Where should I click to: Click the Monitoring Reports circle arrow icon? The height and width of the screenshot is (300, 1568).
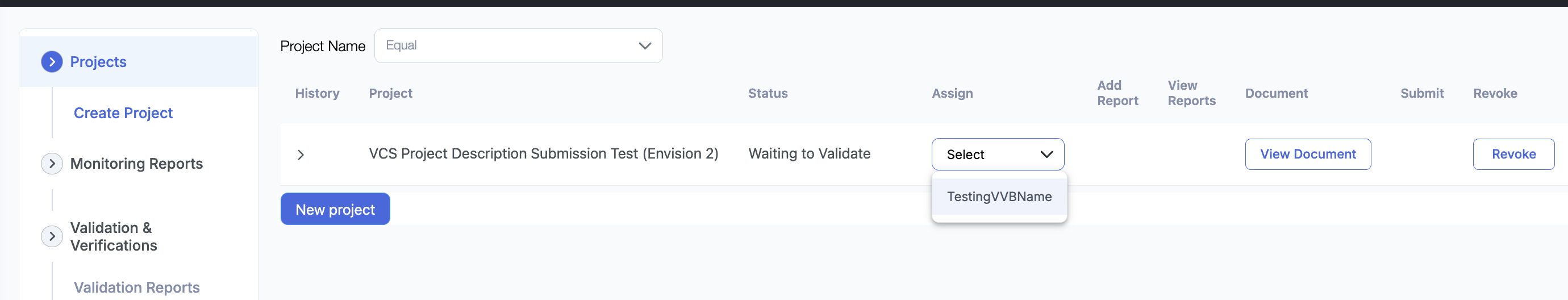[52, 164]
